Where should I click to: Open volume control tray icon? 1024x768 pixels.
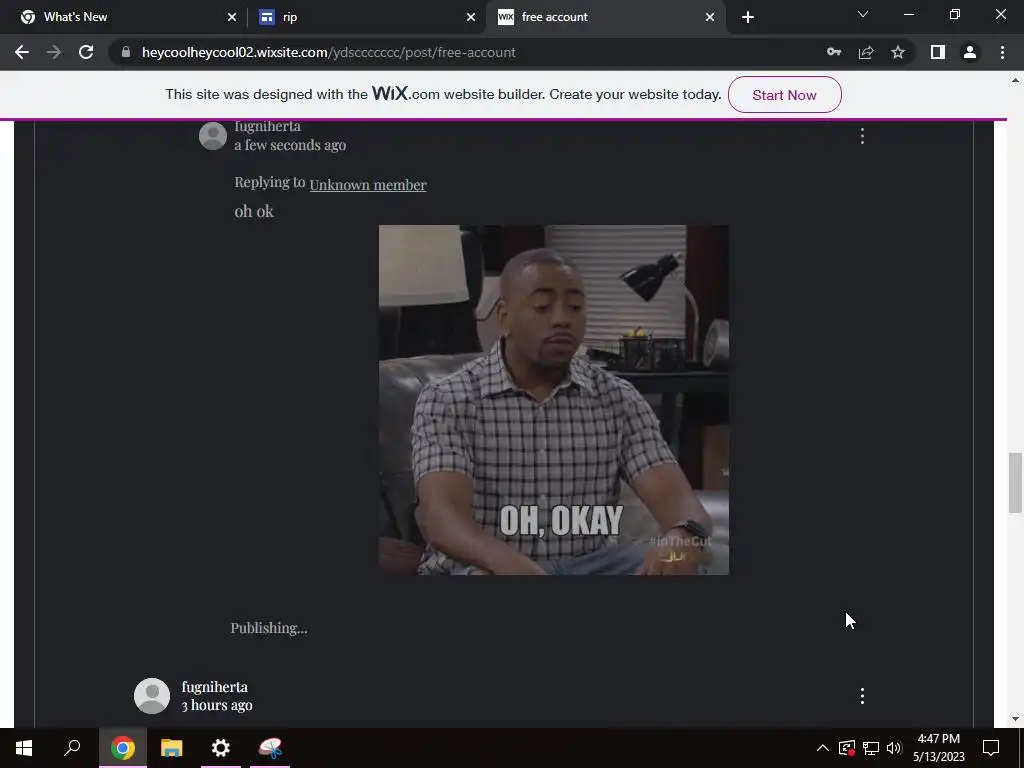(x=894, y=748)
